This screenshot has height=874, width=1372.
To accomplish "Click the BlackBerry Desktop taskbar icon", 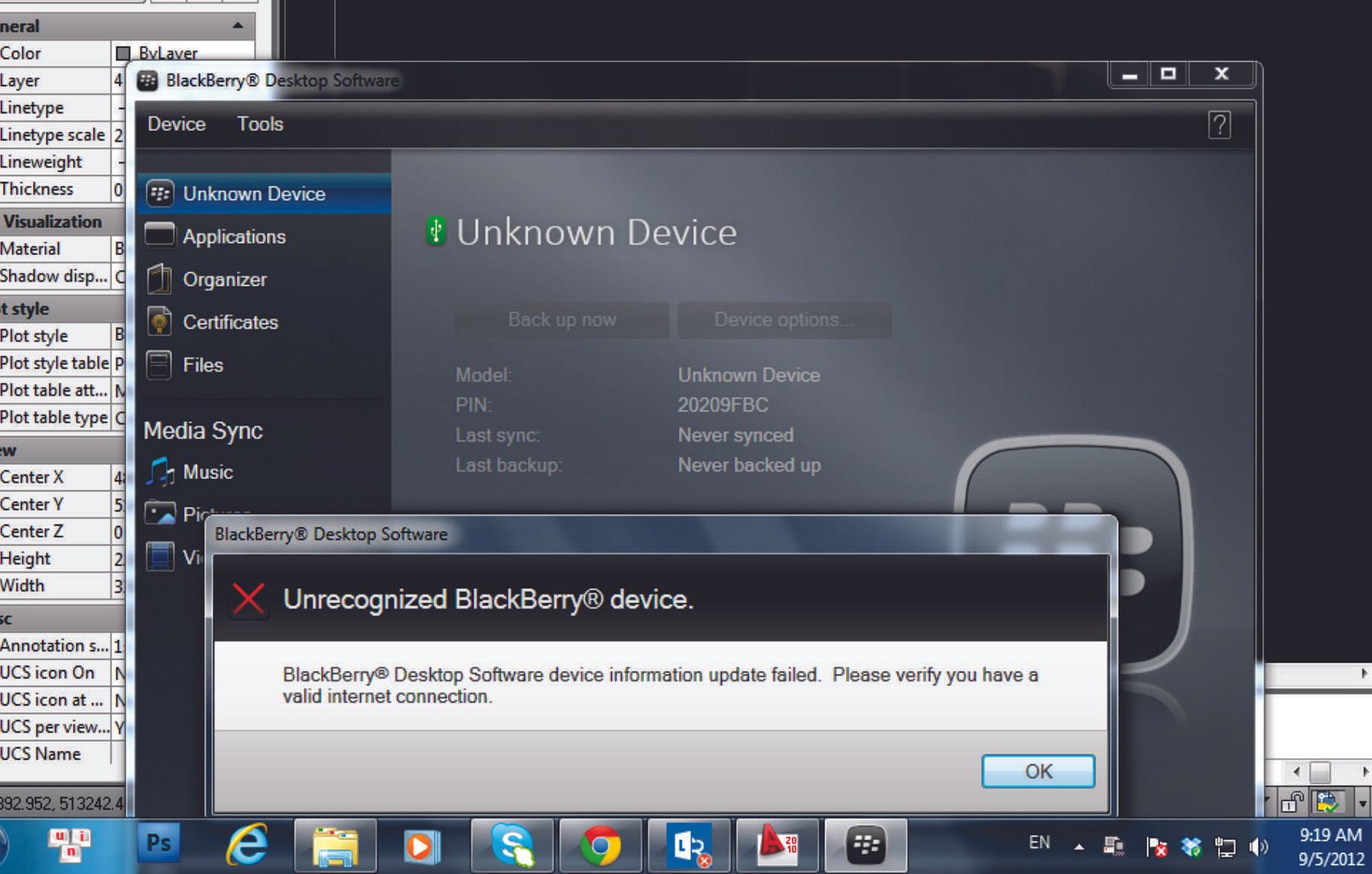I will (866, 846).
